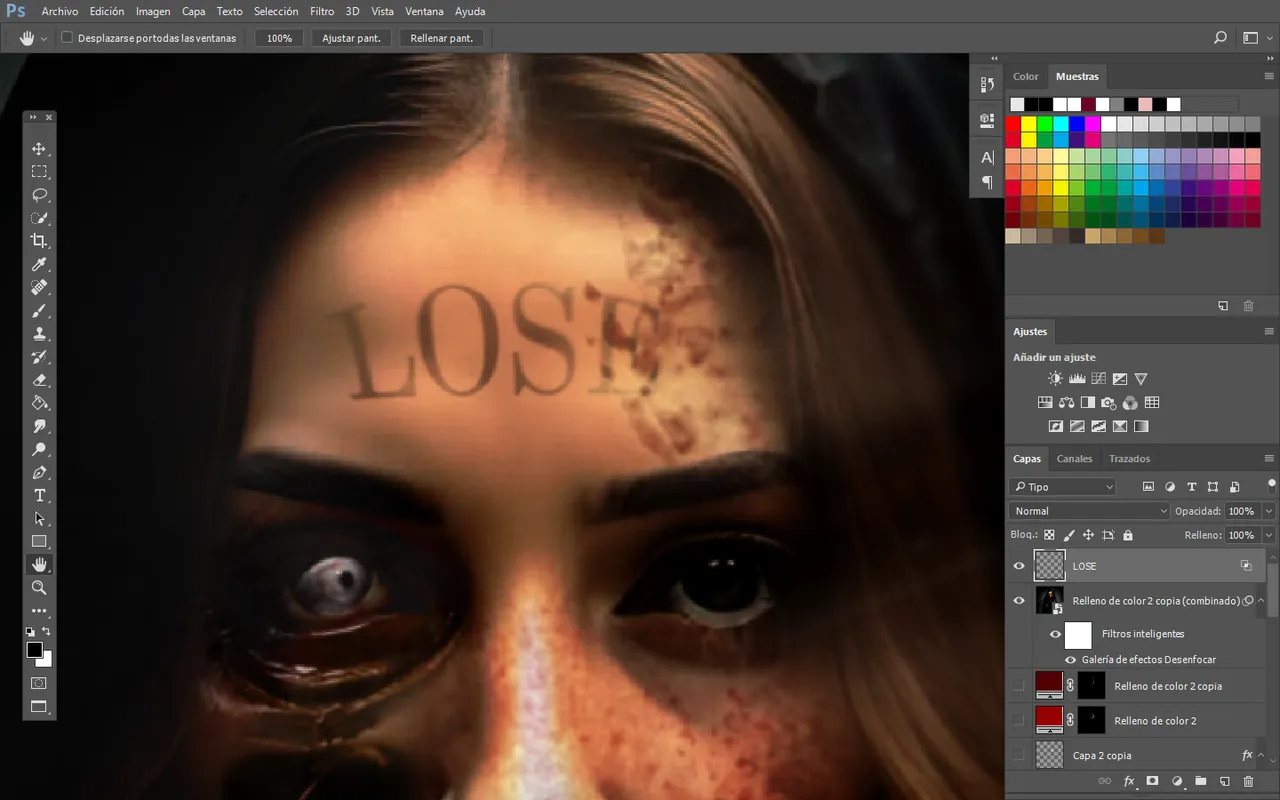Viewport: 1280px width, 800px height.
Task: Open the Relleno slider dropdown arrow
Action: [1268, 536]
